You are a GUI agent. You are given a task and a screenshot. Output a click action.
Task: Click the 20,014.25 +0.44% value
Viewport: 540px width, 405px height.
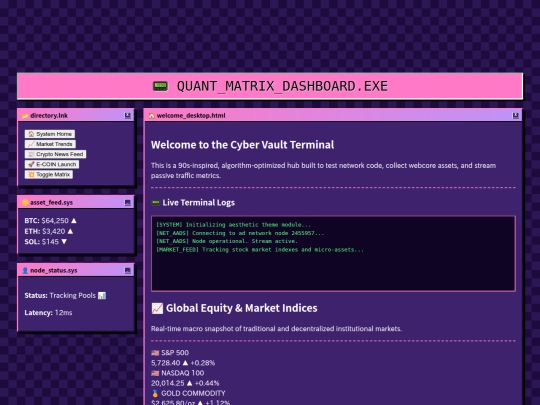185,383
